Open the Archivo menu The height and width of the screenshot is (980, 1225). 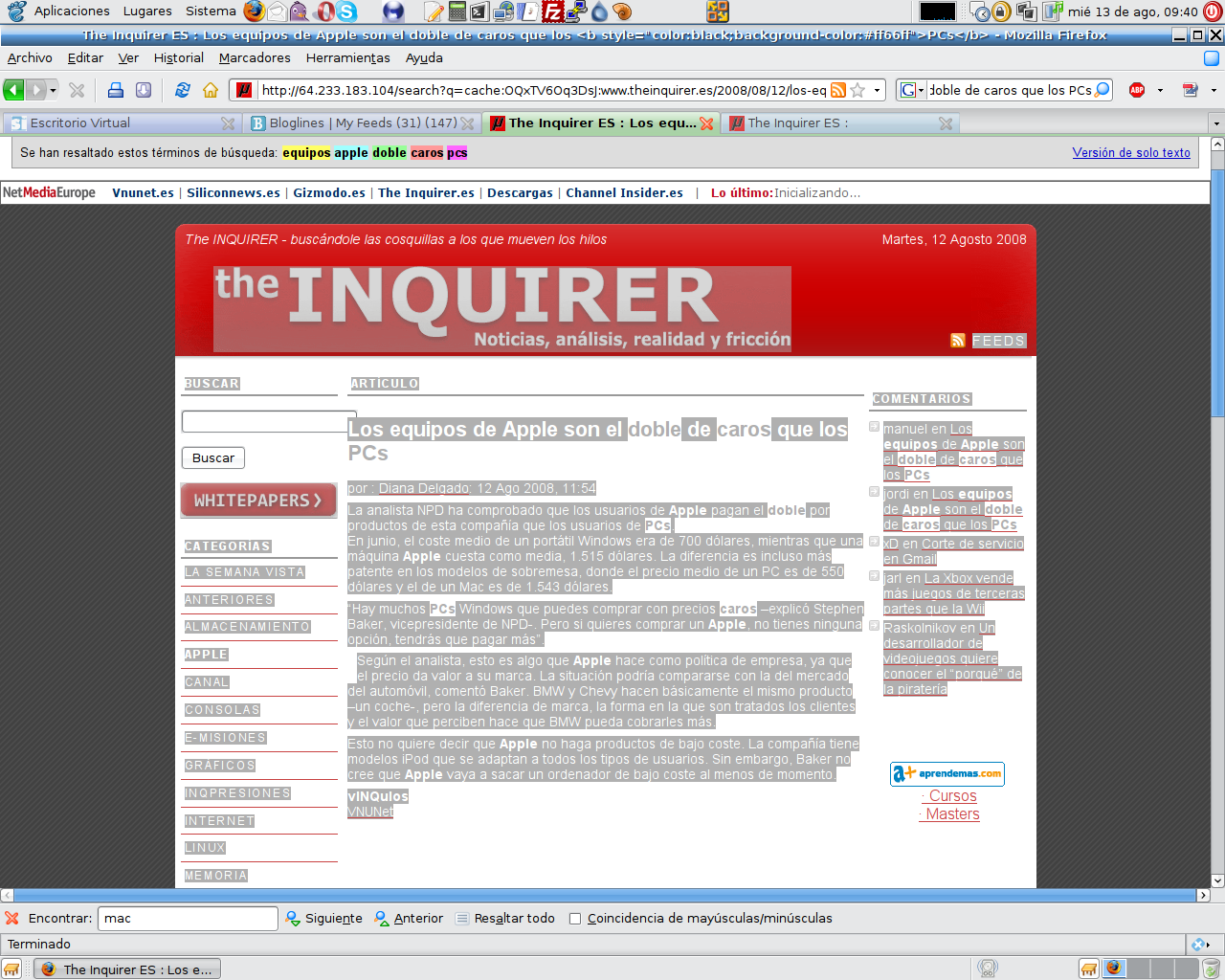[30, 57]
